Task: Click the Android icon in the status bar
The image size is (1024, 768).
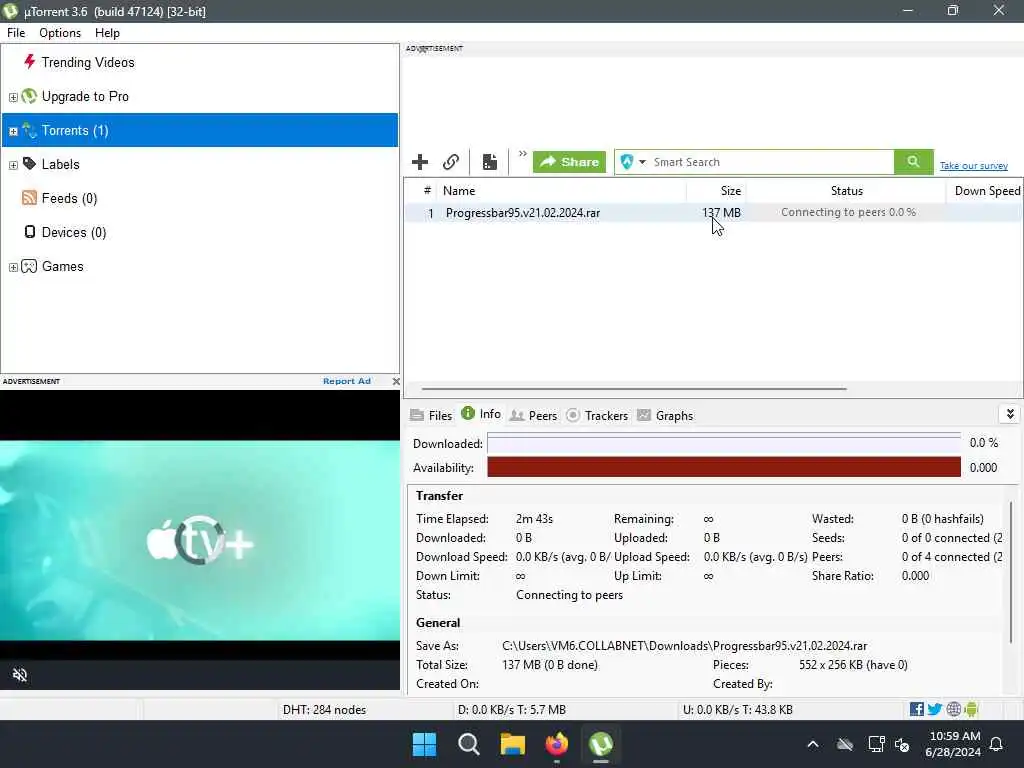Action: coord(971,709)
